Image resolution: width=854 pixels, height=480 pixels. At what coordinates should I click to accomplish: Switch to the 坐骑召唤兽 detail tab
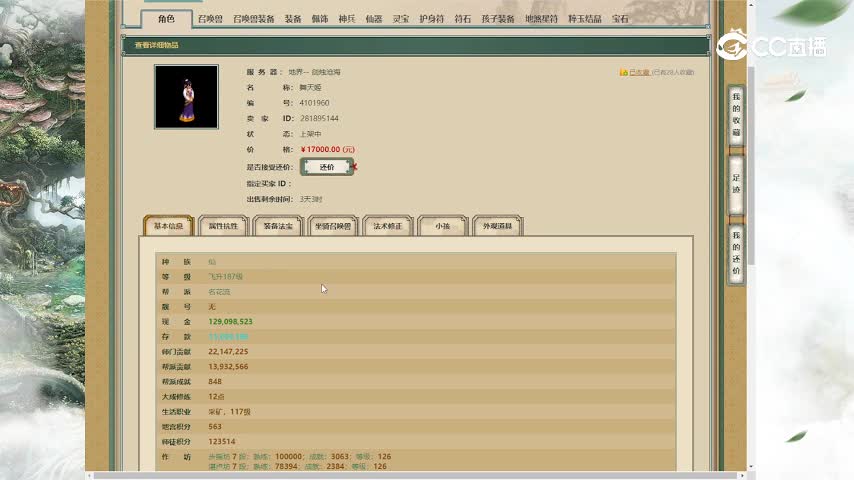click(x=333, y=226)
